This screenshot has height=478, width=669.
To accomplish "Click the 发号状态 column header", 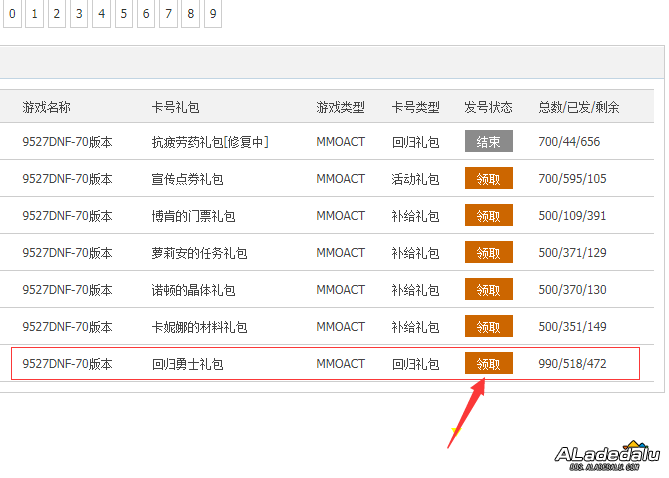I will 488,107.
